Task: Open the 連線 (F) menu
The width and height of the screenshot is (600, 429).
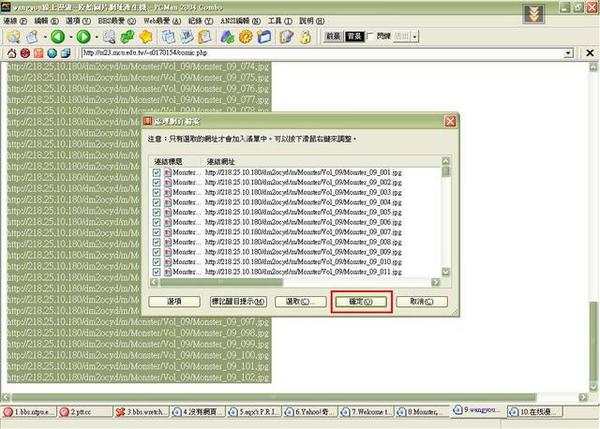Action: pos(15,21)
